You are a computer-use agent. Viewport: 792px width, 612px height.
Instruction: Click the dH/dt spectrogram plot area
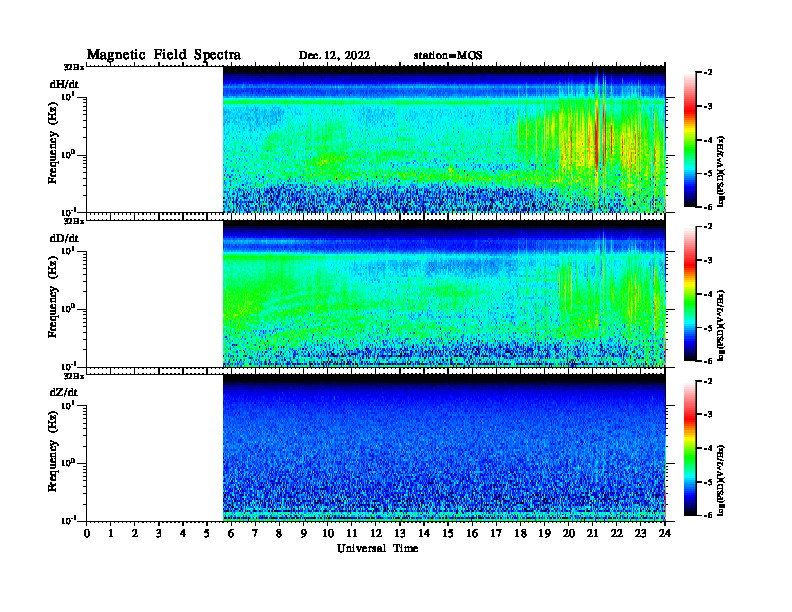[444, 139]
